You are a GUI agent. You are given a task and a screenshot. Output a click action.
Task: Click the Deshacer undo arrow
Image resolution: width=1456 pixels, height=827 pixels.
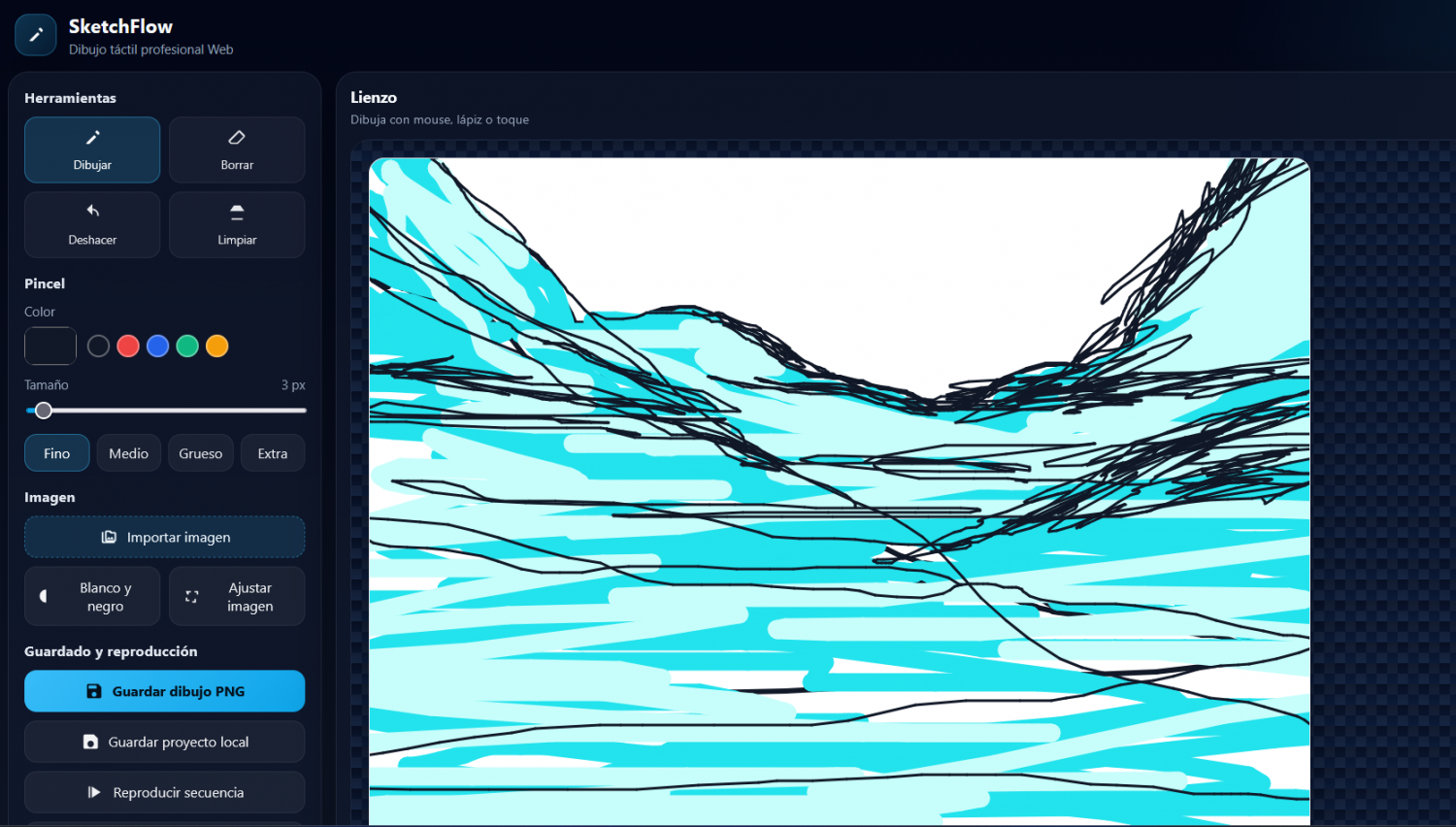coord(92,224)
